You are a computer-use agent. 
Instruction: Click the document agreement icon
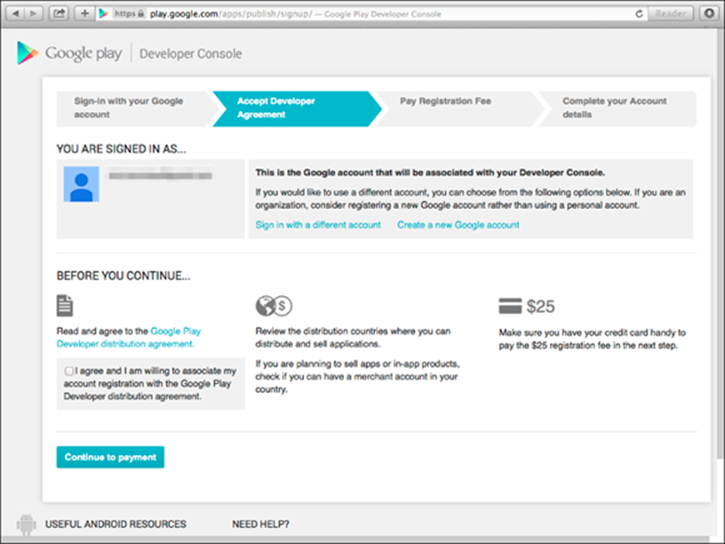coord(65,306)
